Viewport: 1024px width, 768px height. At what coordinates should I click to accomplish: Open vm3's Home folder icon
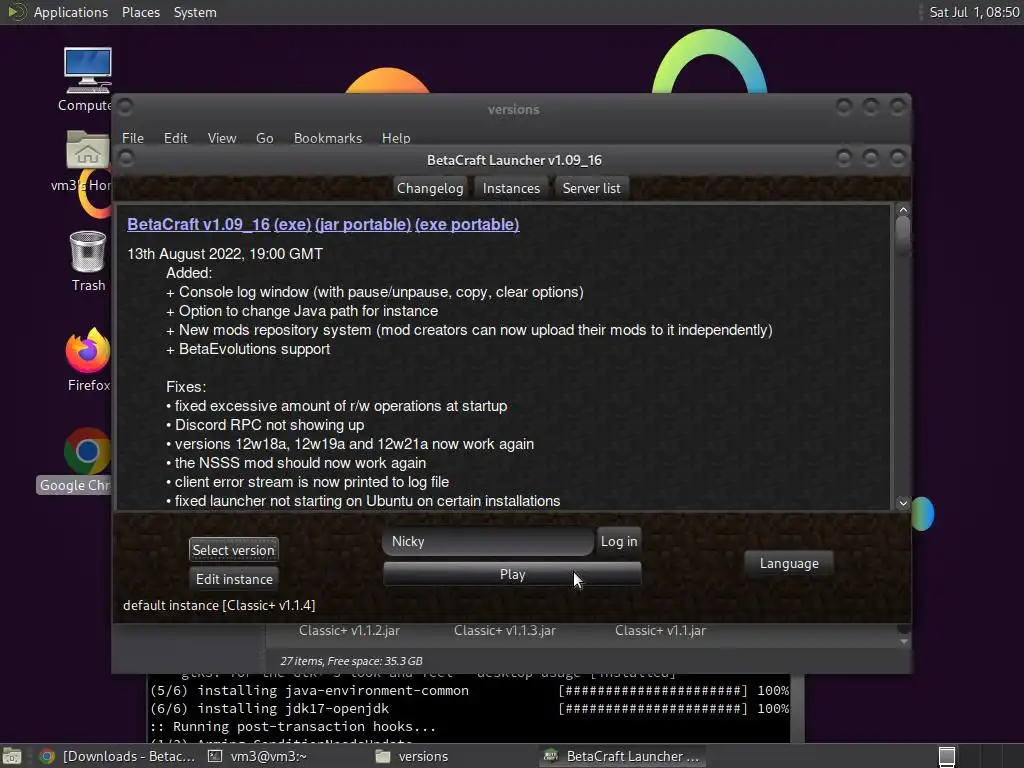click(87, 161)
